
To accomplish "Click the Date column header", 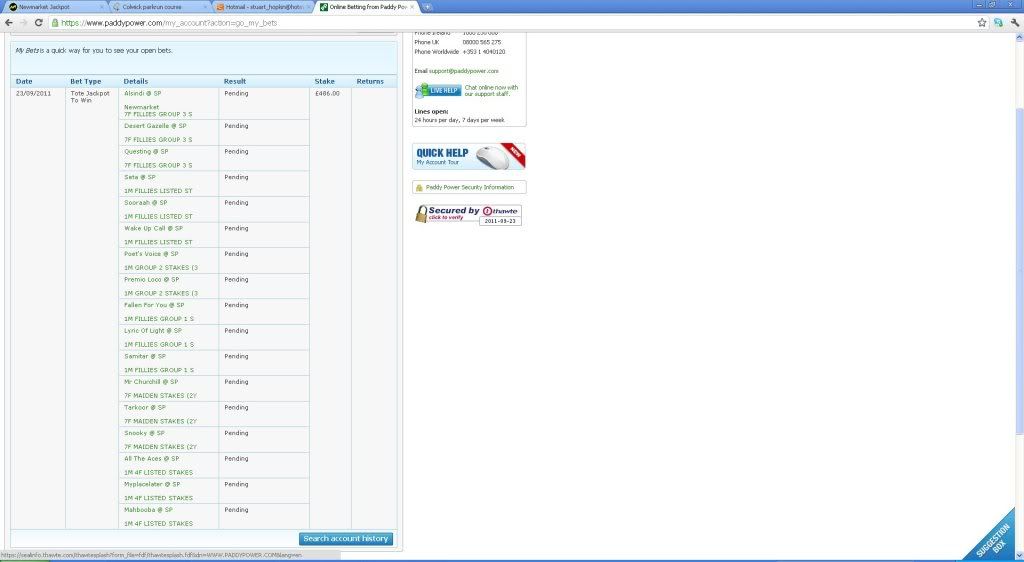I will 24,82.
